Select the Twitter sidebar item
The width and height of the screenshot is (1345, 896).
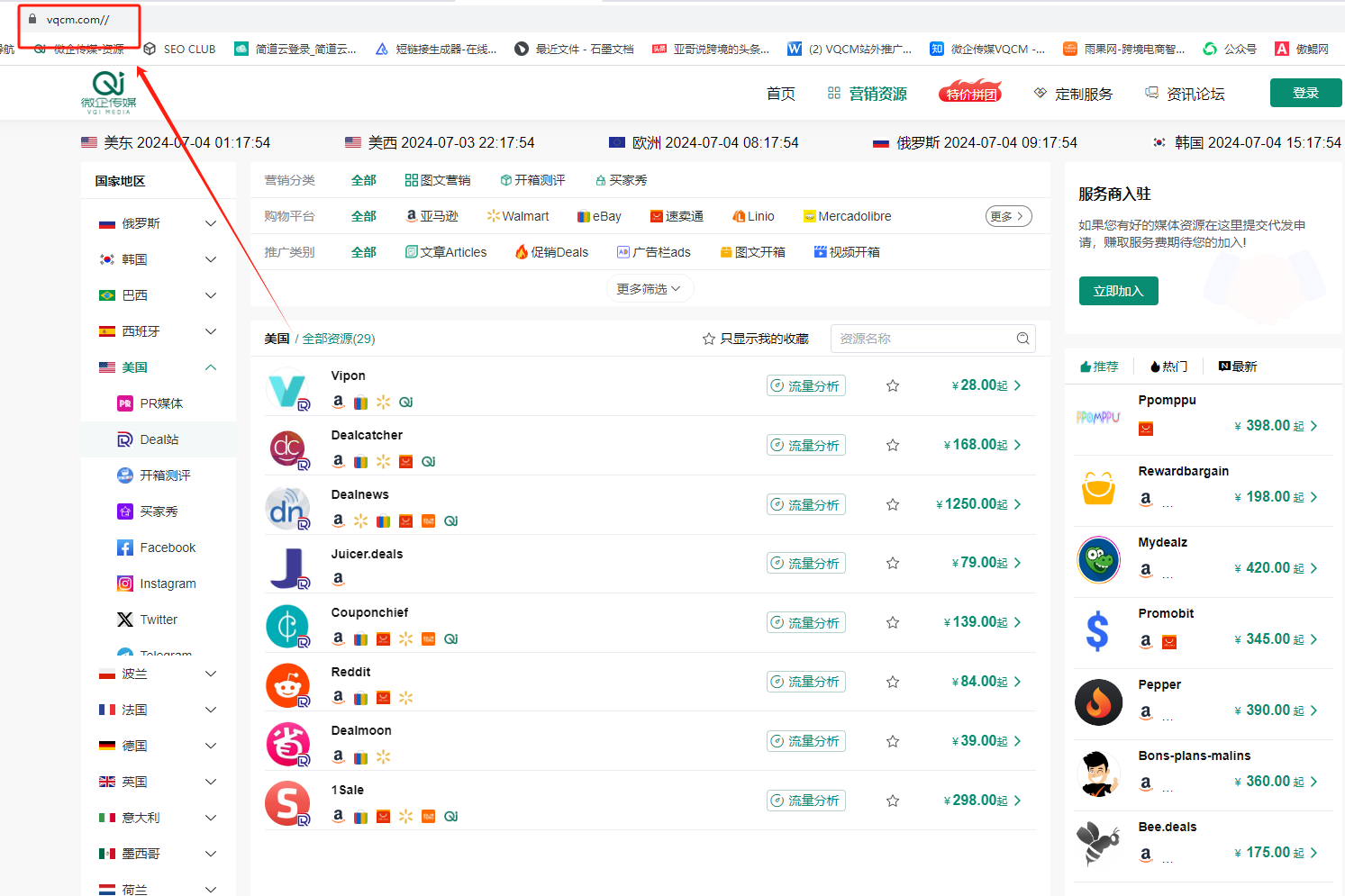pyautogui.click(x=159, y=620)
